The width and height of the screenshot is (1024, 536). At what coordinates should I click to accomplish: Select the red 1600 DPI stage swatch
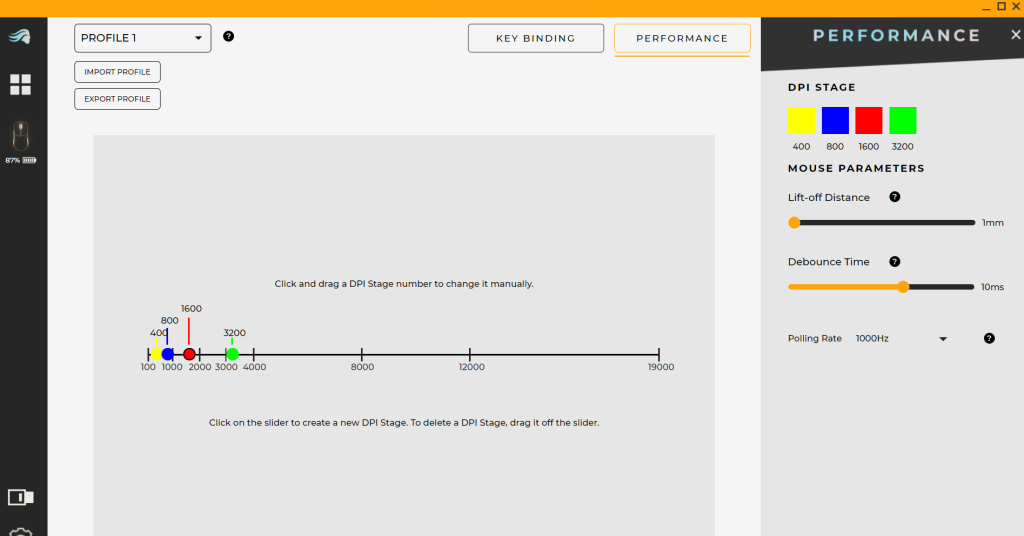(x=869, y=121)
